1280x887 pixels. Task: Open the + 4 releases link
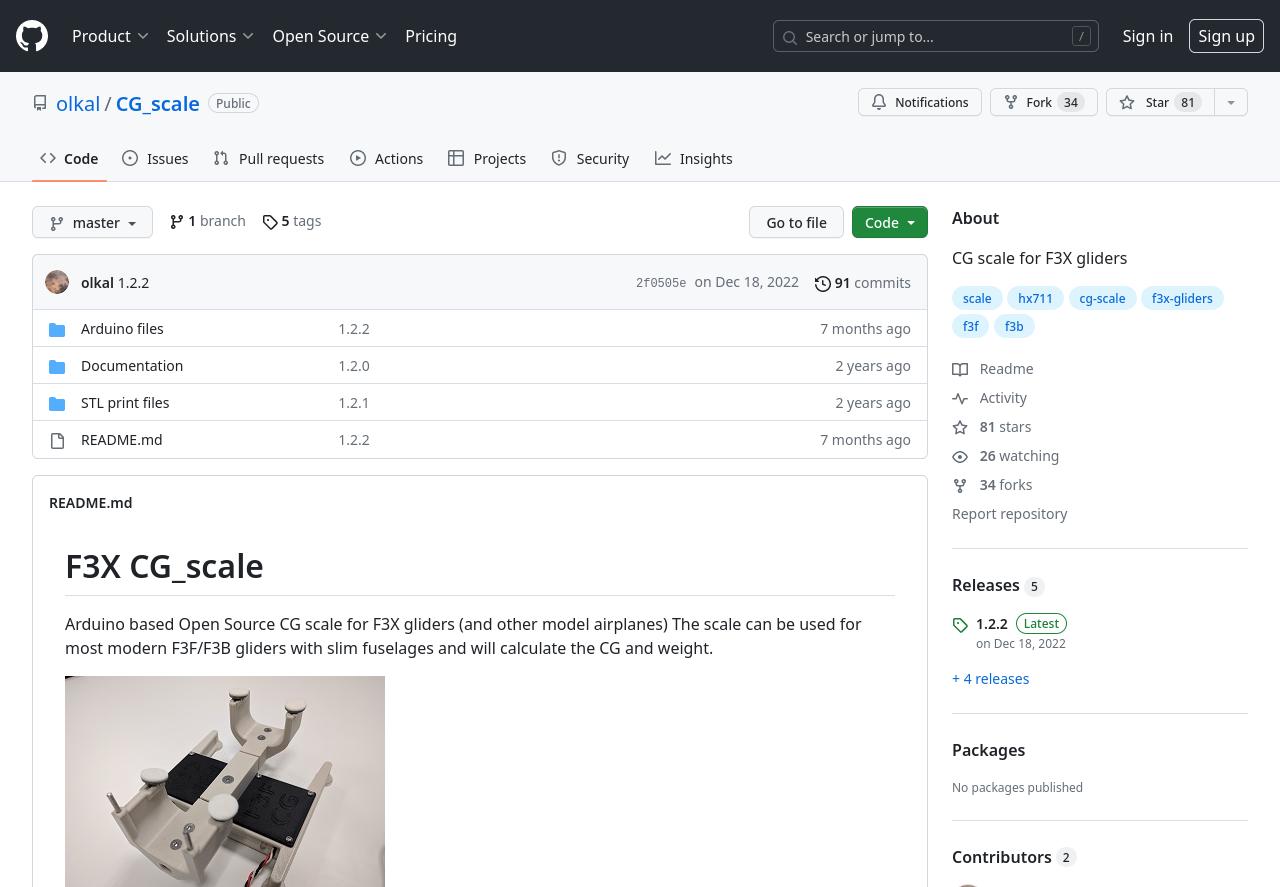990,679
